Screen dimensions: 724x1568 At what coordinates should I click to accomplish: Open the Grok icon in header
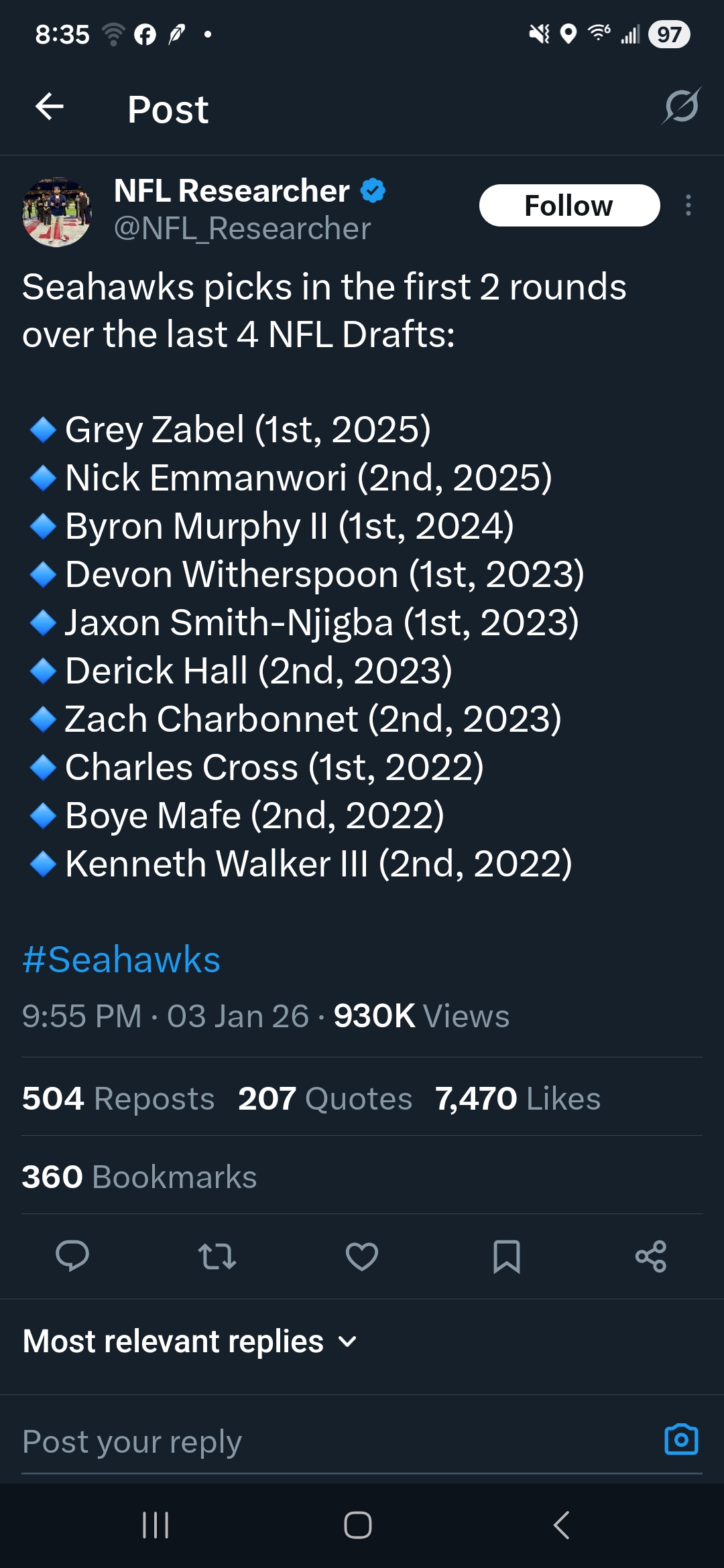681,106
